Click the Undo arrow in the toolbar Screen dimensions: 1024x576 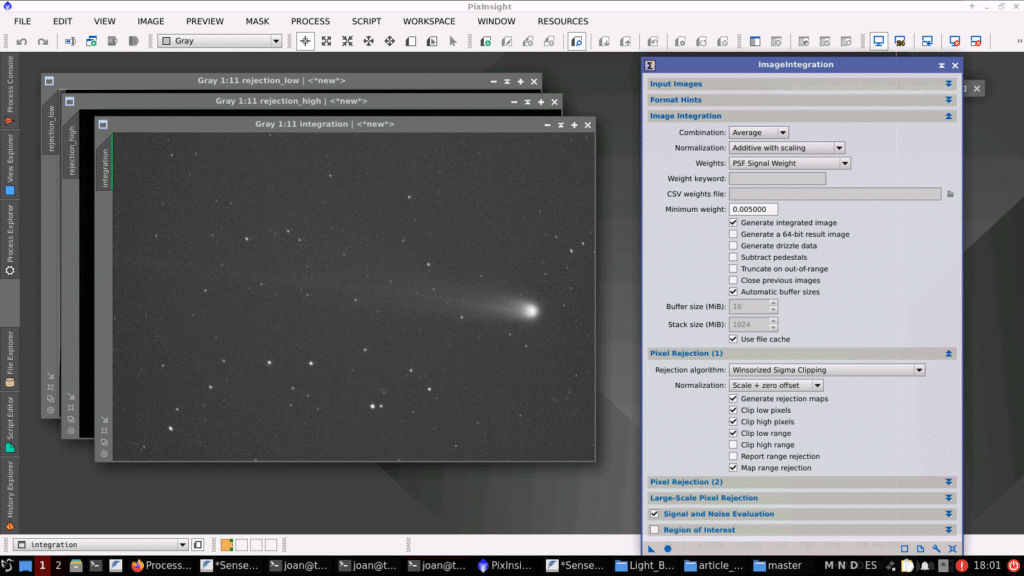pyautogui.click(x=21, y=42)
